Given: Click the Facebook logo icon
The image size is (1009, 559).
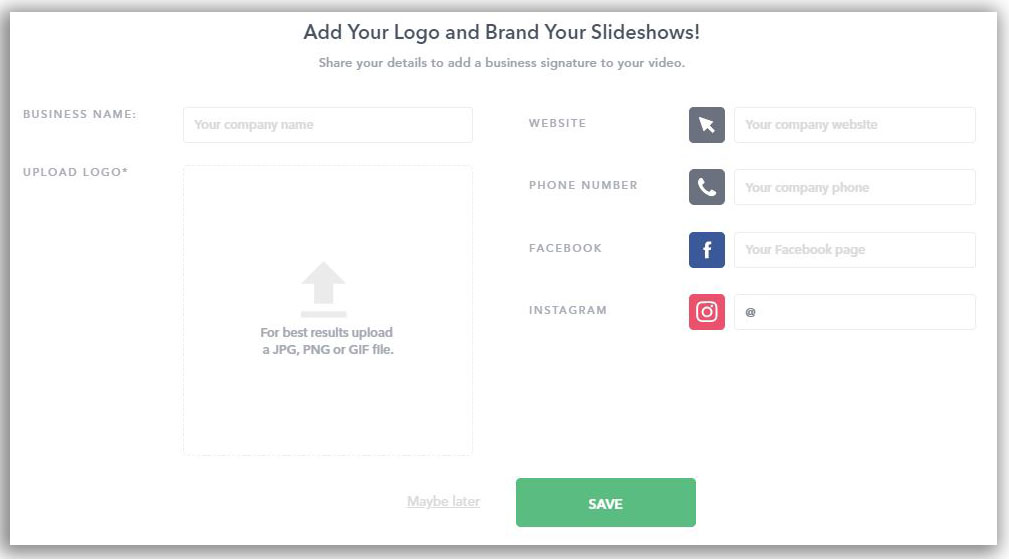Looking at the screenshot, I should tap(707, 250).
